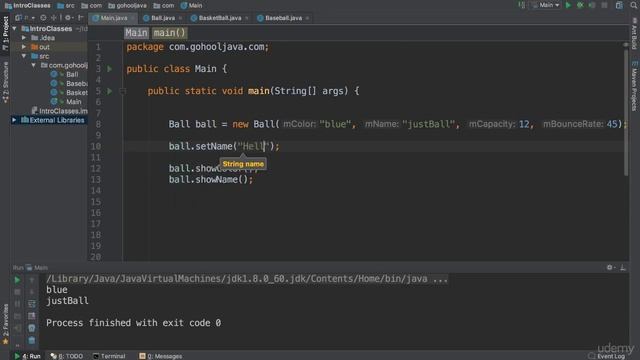Rerun Main in the Run panel
This screenshot has height=360, width=640.
(x=17, y=280)
